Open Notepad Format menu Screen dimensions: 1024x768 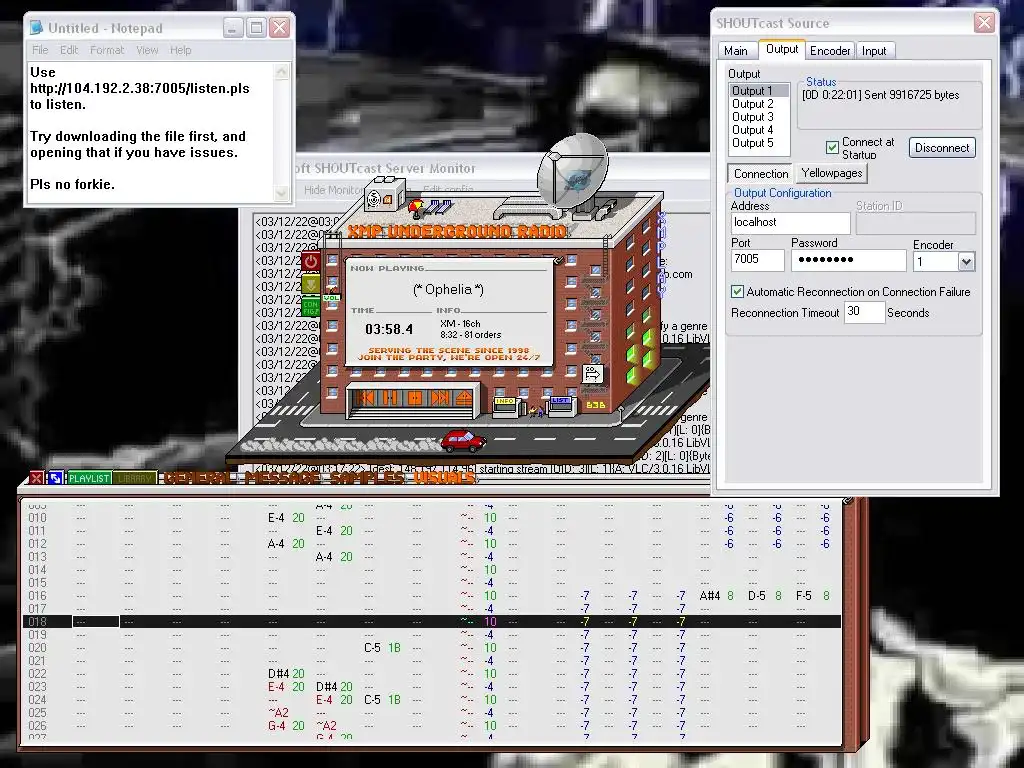point(106,50)
